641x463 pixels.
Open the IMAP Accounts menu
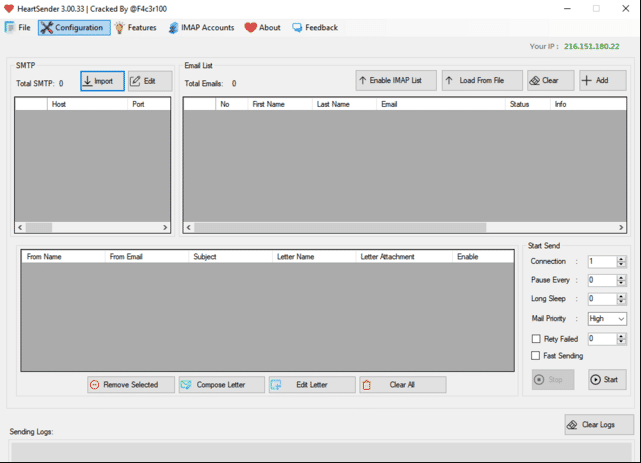201,27
